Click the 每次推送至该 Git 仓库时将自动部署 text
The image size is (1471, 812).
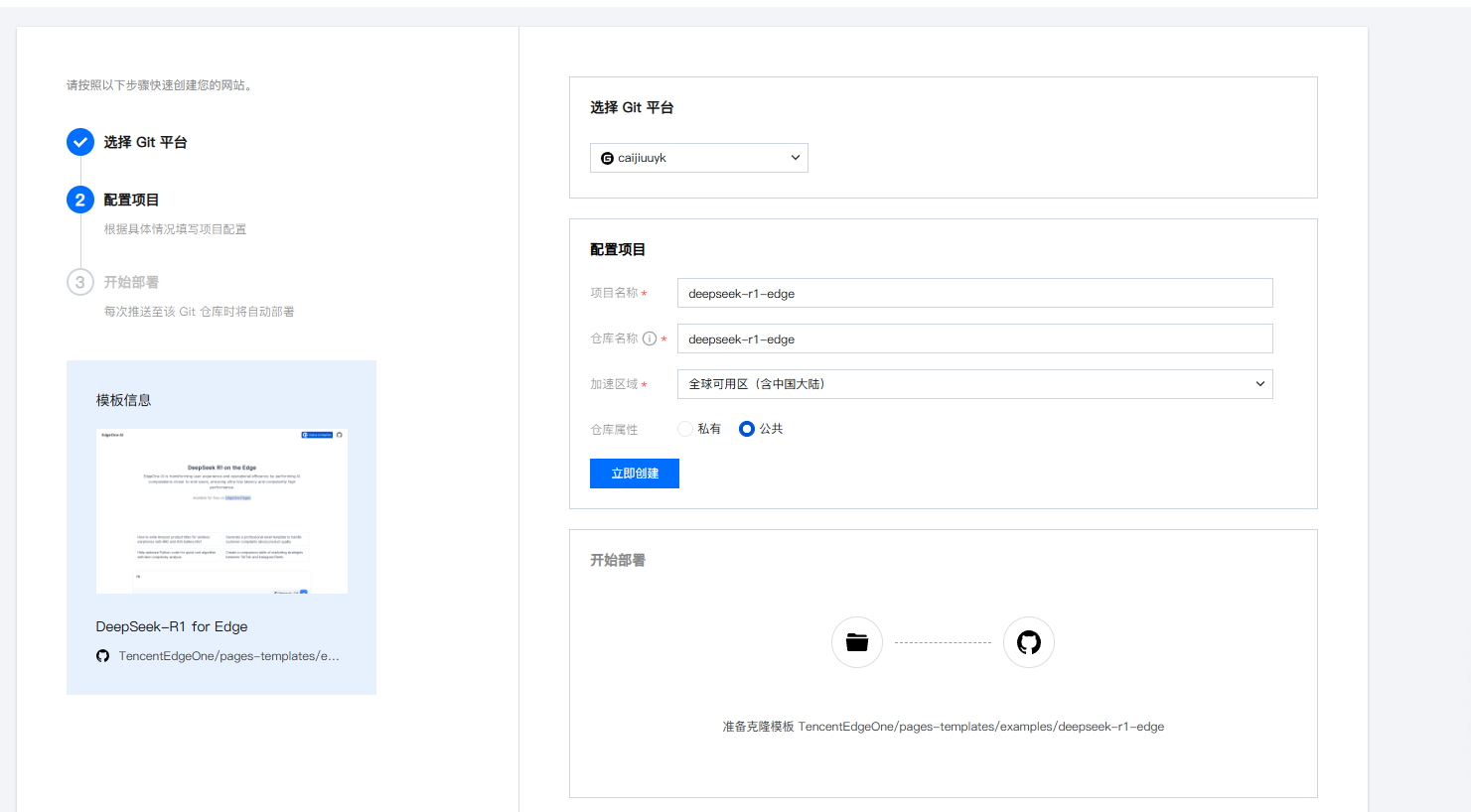(x=199, y=312)
